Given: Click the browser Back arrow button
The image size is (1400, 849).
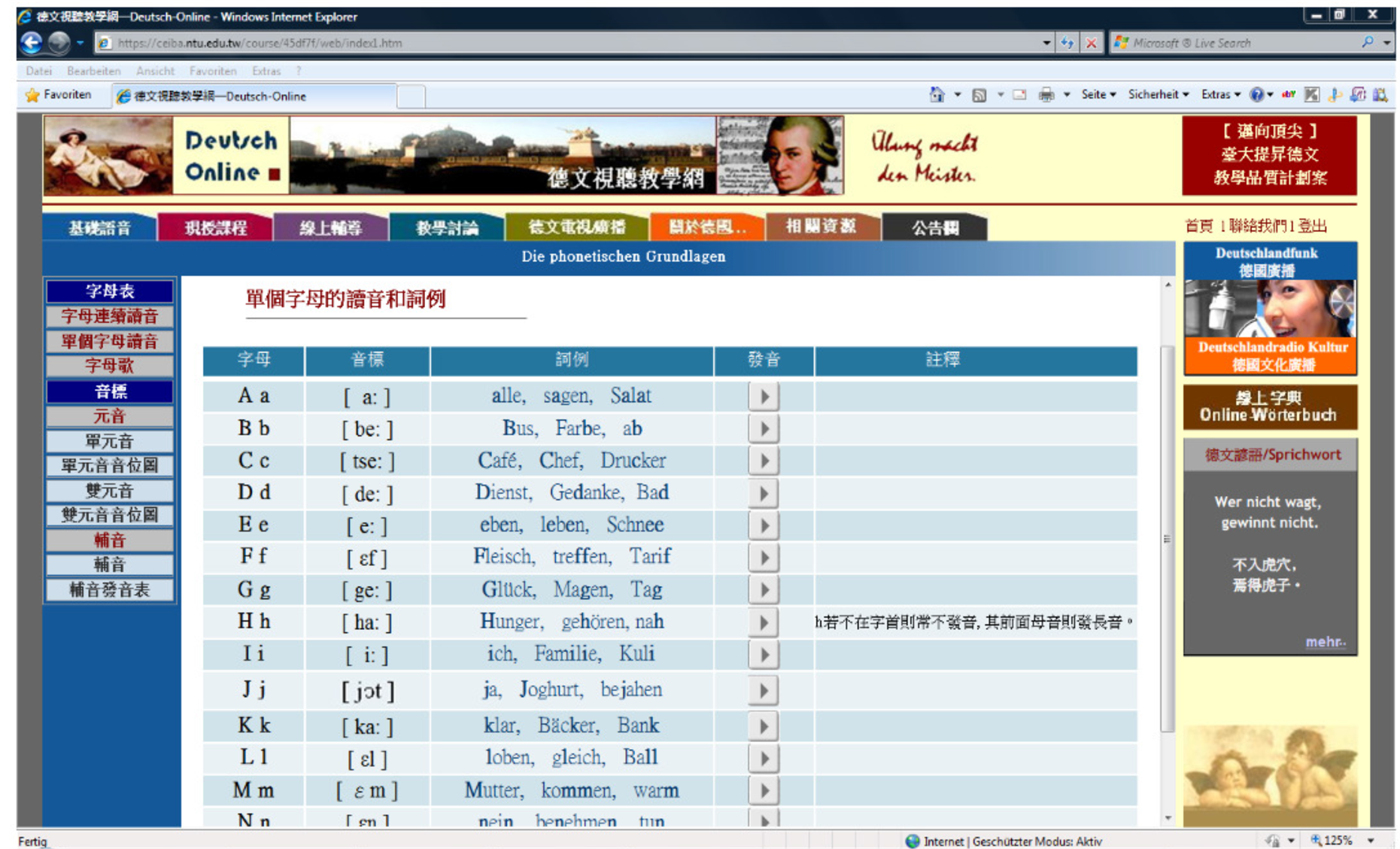Looking at the screenshot, I should 32,43.
